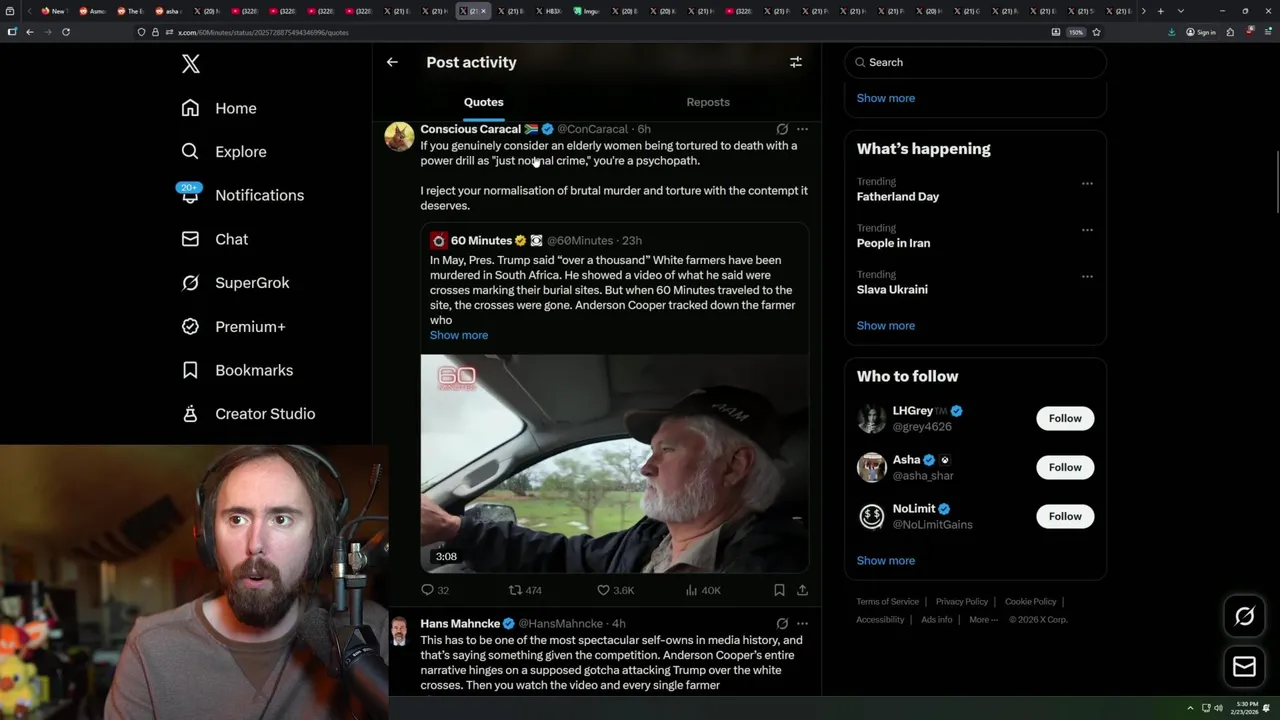The width and height of the screenshot is (1280, 720).
Task: Open more options on Hans Mahncke post
Action: click(x=802, y=623)
